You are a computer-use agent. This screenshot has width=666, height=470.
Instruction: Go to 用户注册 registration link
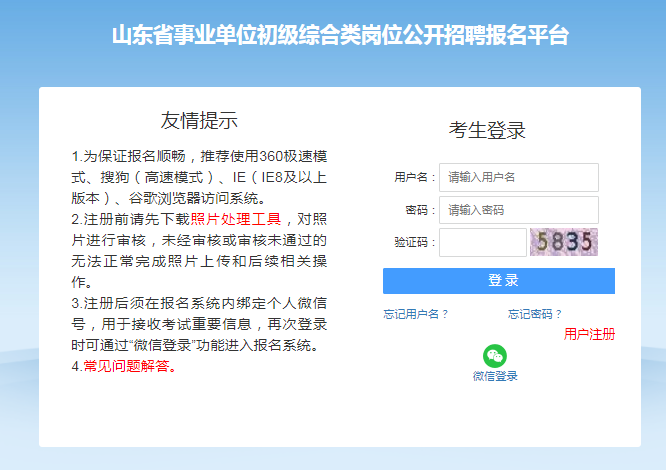tap(589, 334)
